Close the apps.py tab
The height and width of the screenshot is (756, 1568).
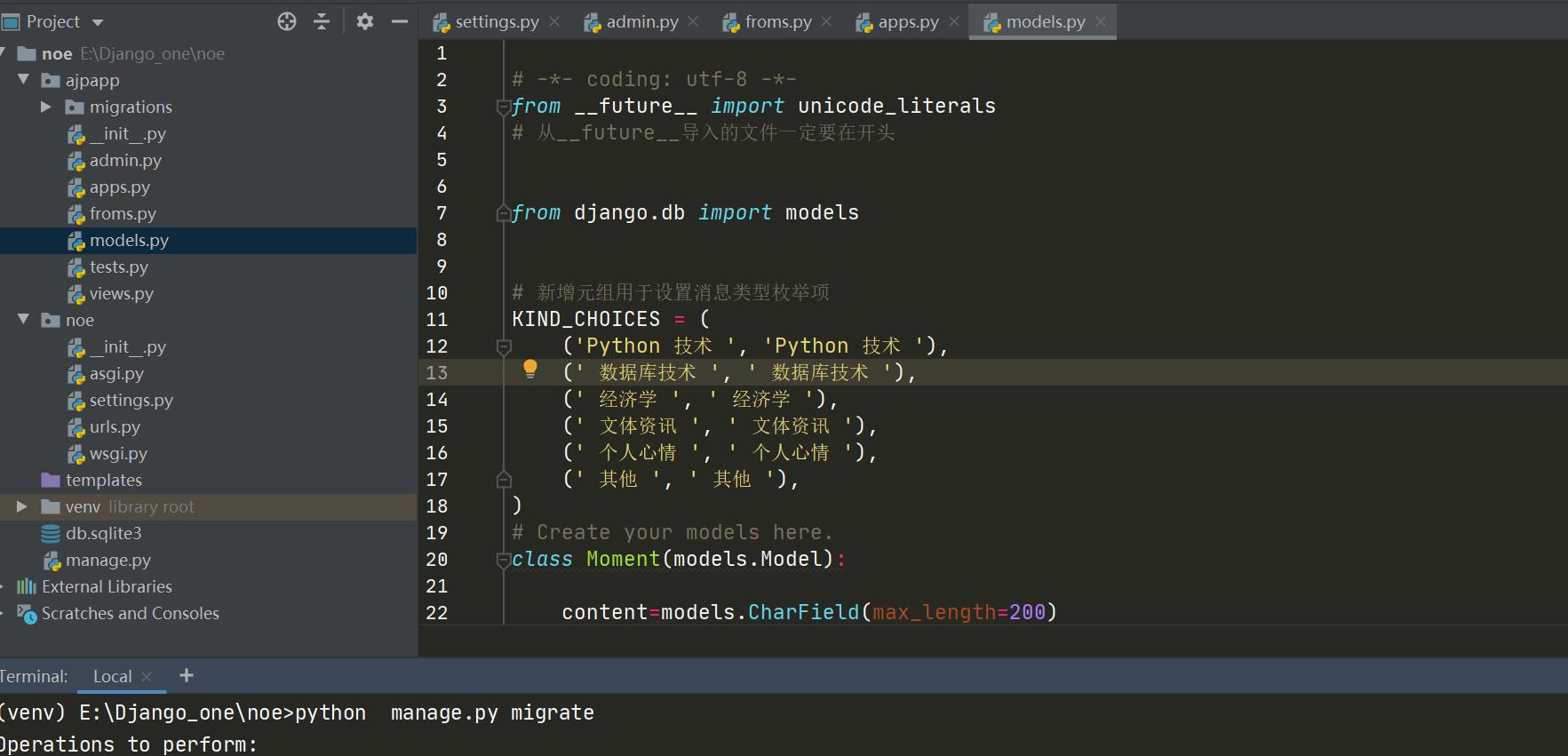(954, 21)
